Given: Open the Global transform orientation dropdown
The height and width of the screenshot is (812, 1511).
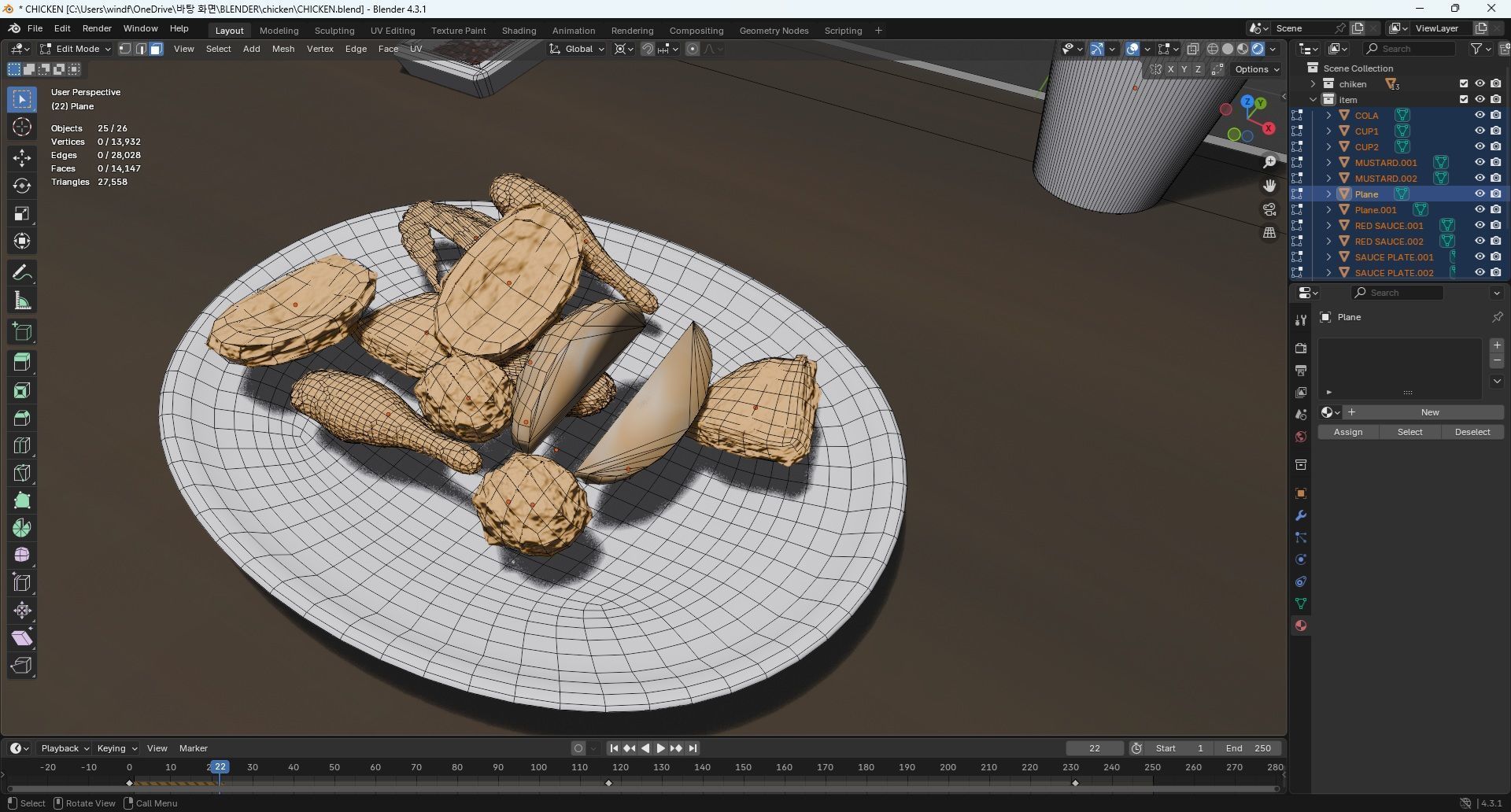Looking at the screenshot, I should click(578, 49).
